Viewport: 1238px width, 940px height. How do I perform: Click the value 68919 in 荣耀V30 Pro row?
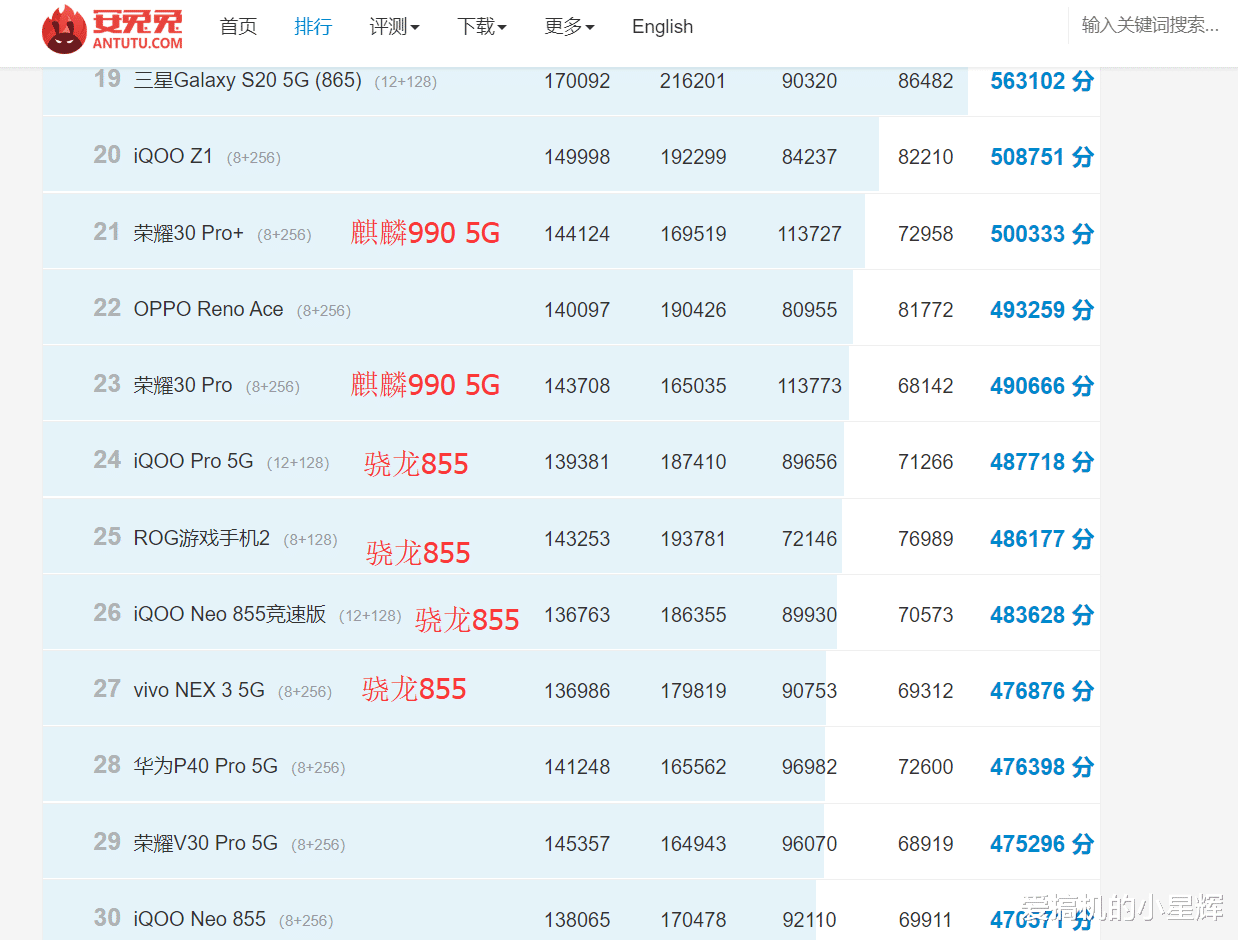pyautogui.click(x=926, y=844)
